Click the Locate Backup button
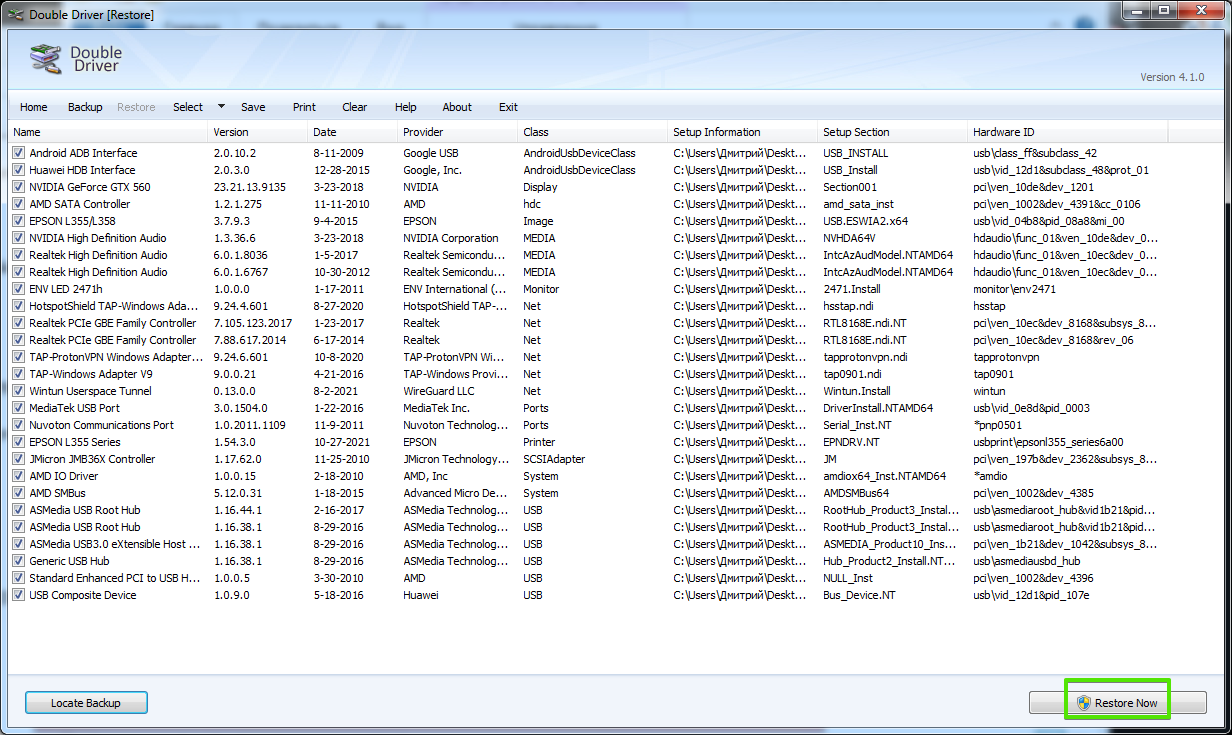The width and height of the screenshot is (1232, 735). click(86, 703)
